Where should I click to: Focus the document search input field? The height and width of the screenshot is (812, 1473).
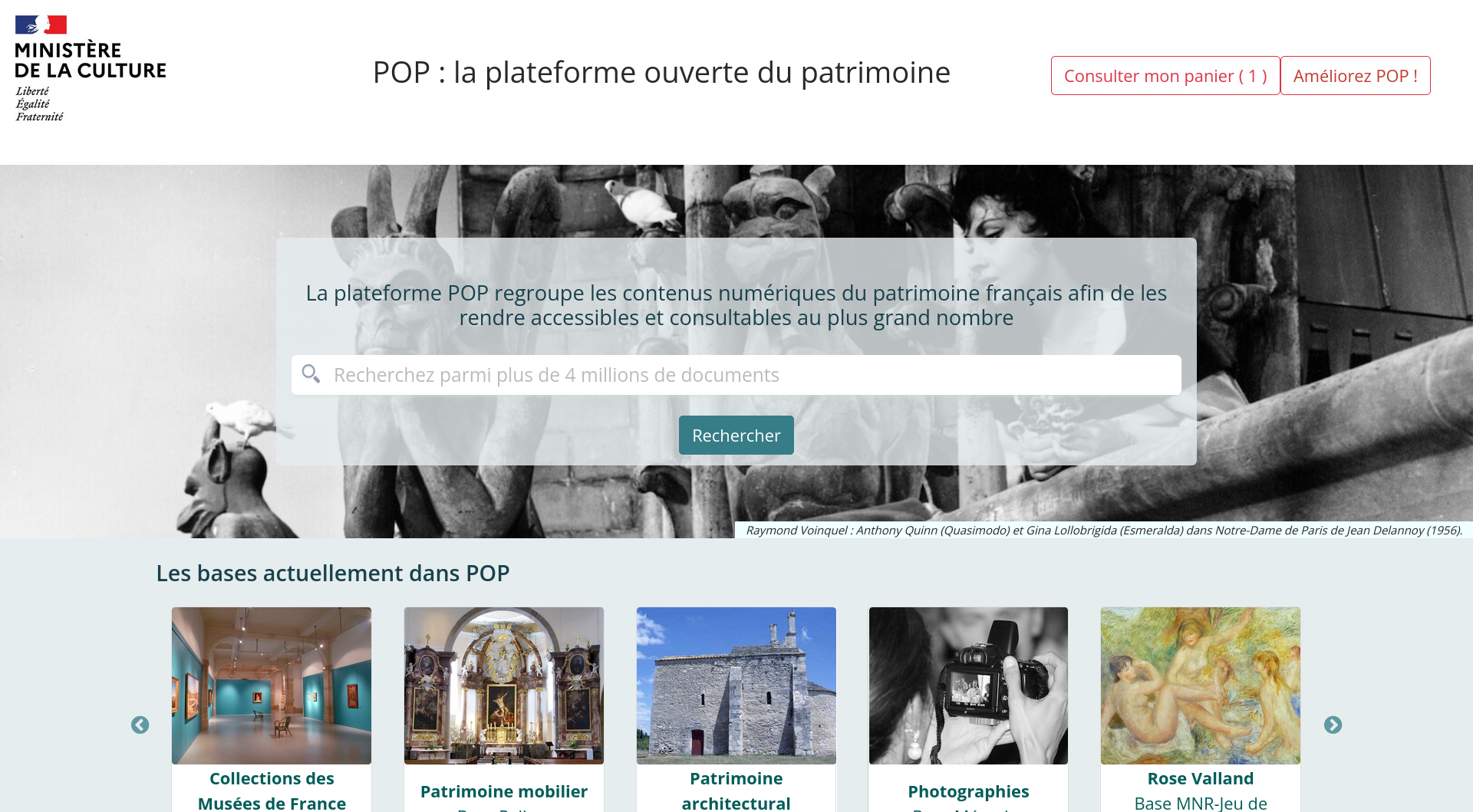[x=736, y=375]
